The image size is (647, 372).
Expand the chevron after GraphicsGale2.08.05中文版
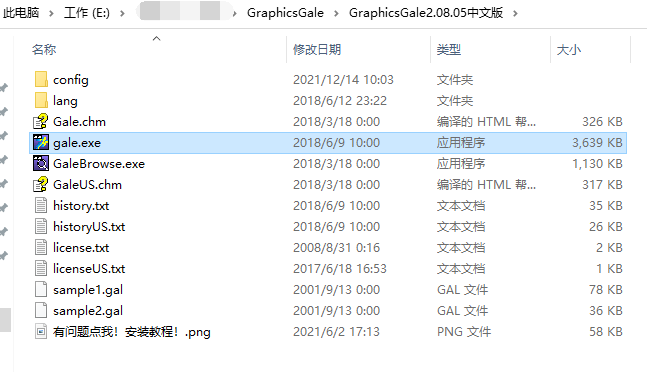click(x=515, y=14)
